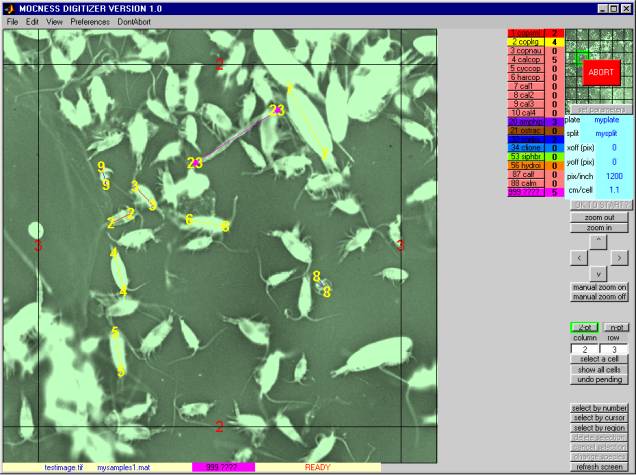This screenshot has width=636, height=475.
Task: Click the xoff (pix) value 0
Action: tap(614, 148)
